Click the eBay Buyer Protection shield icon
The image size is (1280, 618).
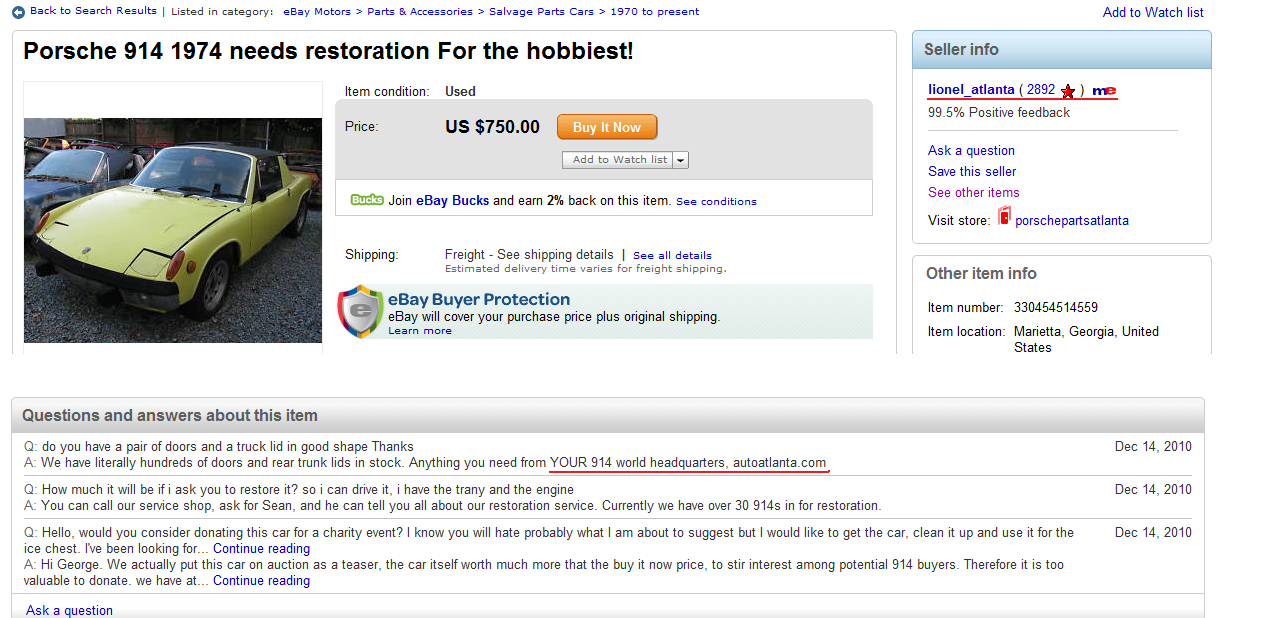[x=360, y=312]
